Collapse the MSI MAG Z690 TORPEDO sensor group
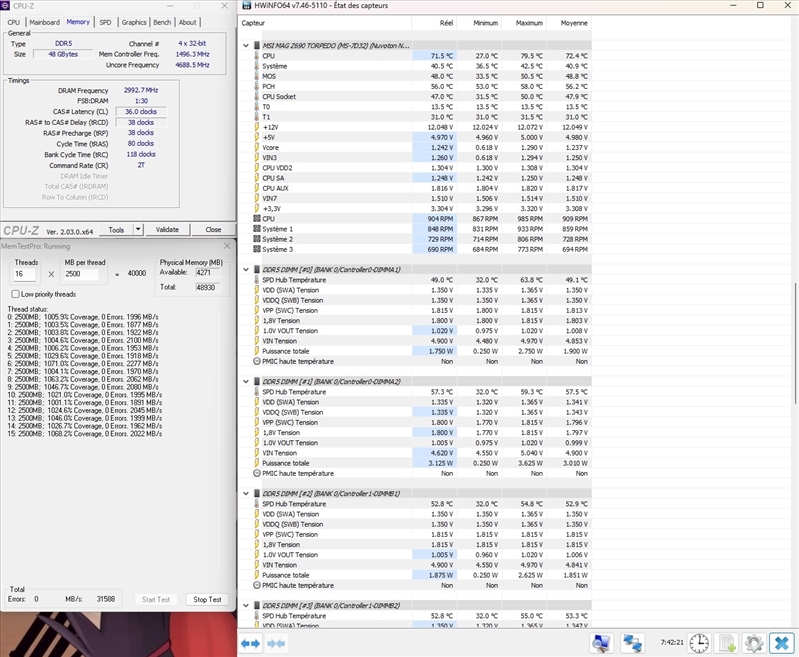The image size is (799, 657). (x=245, y=45)
